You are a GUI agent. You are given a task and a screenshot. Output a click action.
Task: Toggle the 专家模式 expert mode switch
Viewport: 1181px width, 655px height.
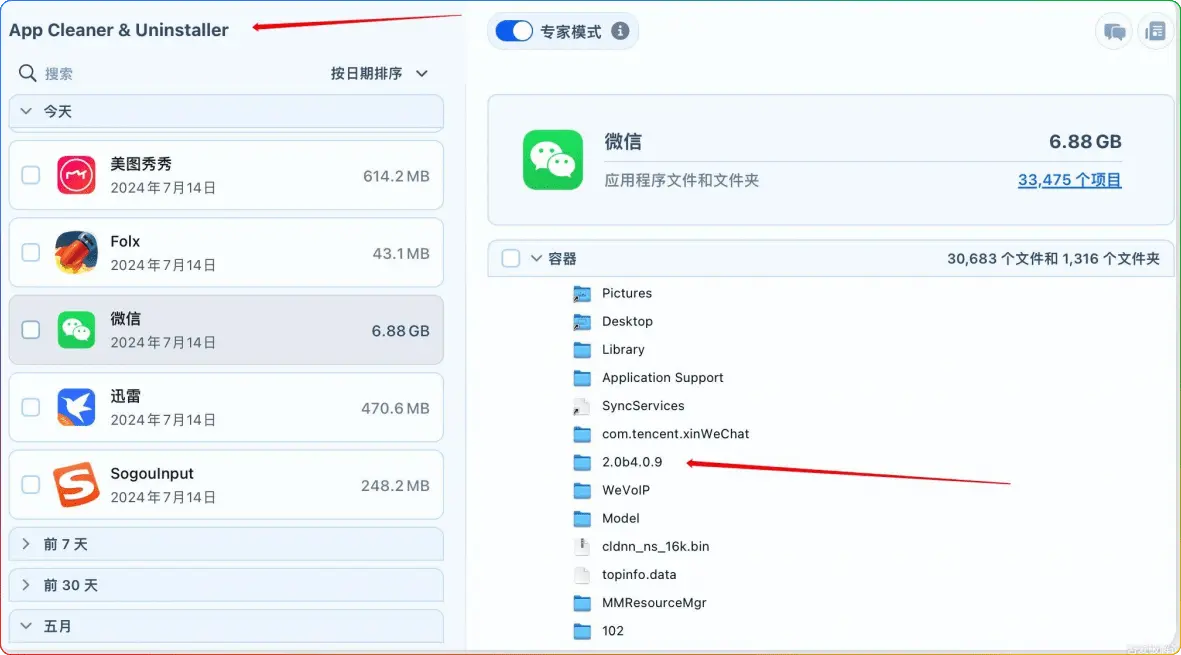tap(514, 31)
